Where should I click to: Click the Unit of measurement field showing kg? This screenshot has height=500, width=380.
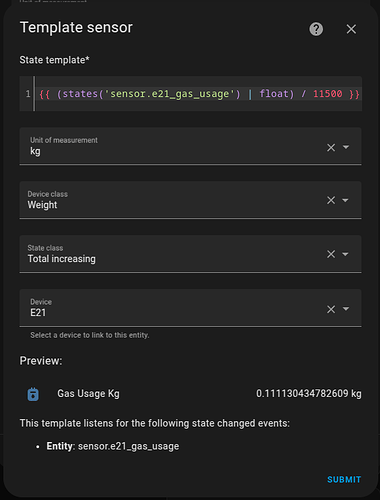tap(191, 146)
